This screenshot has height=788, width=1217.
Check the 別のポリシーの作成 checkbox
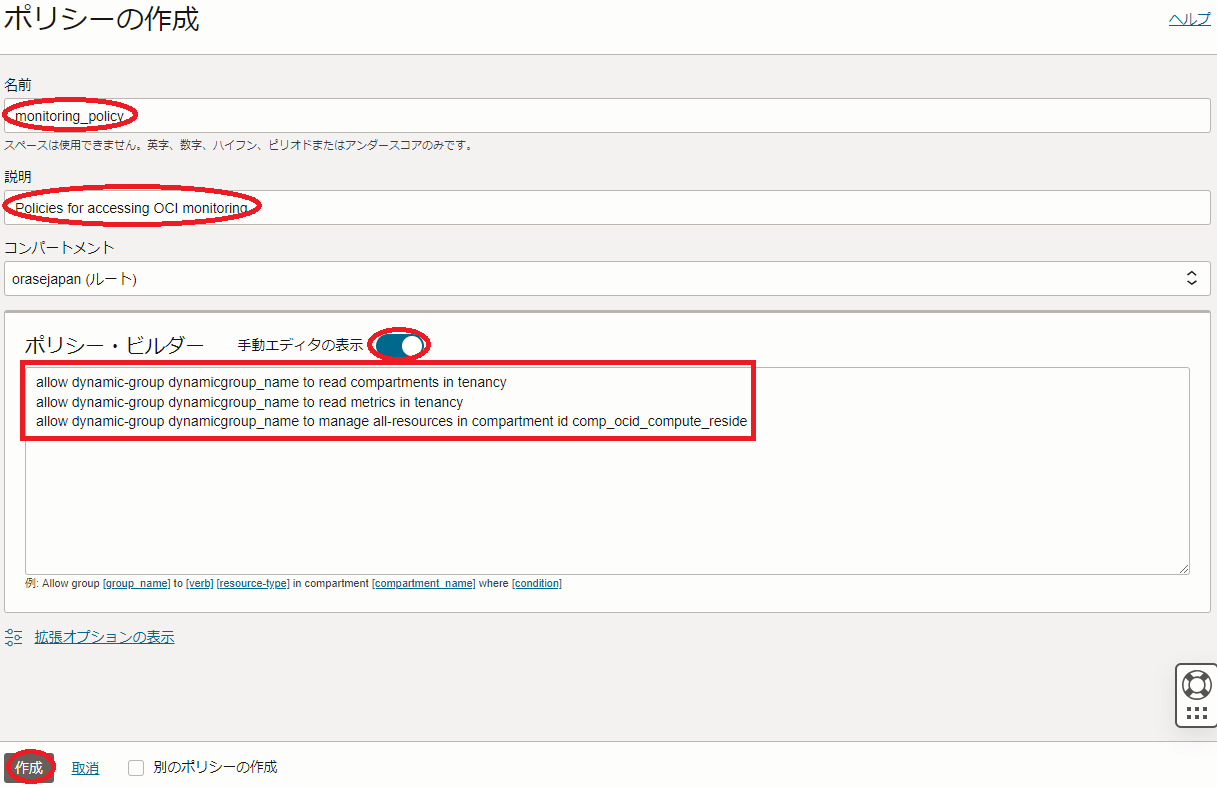click(x=137, y=768)
